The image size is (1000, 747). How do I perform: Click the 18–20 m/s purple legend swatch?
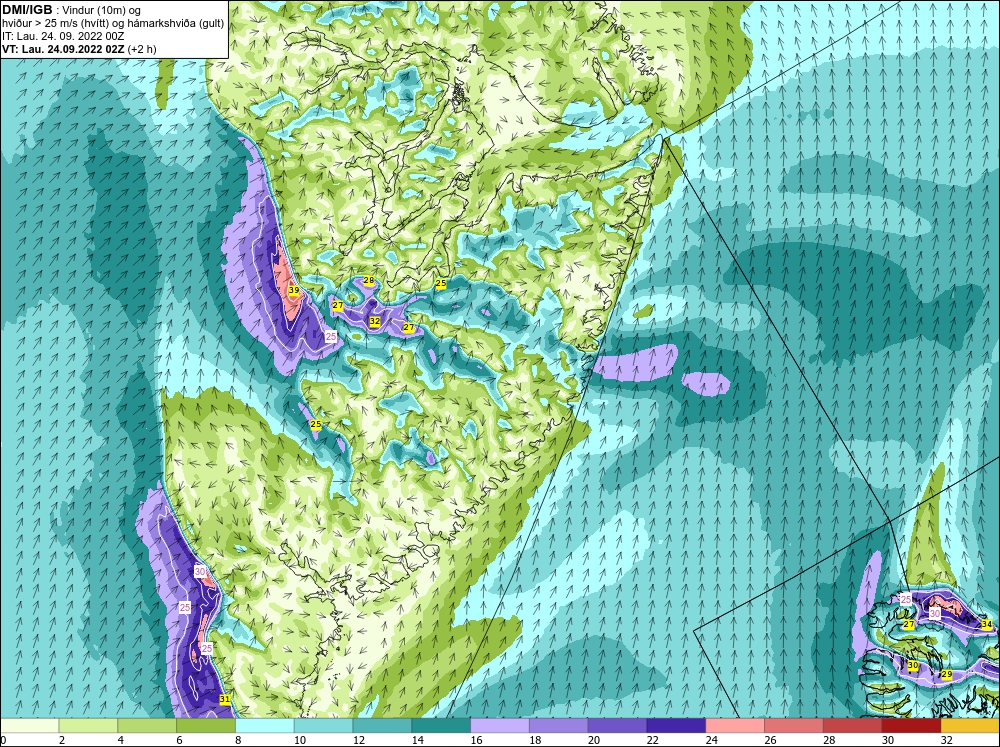(x=559, y=725)
